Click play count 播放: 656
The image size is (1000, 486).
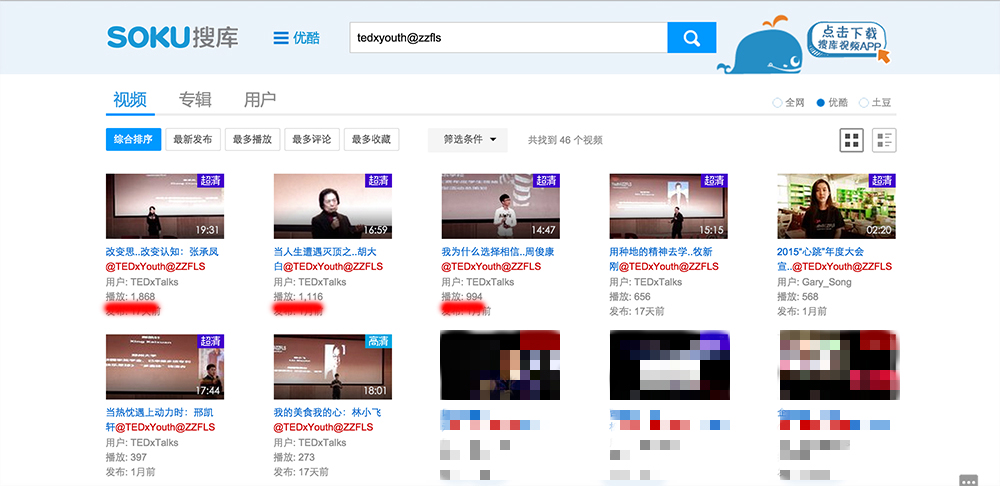point(630,297)
